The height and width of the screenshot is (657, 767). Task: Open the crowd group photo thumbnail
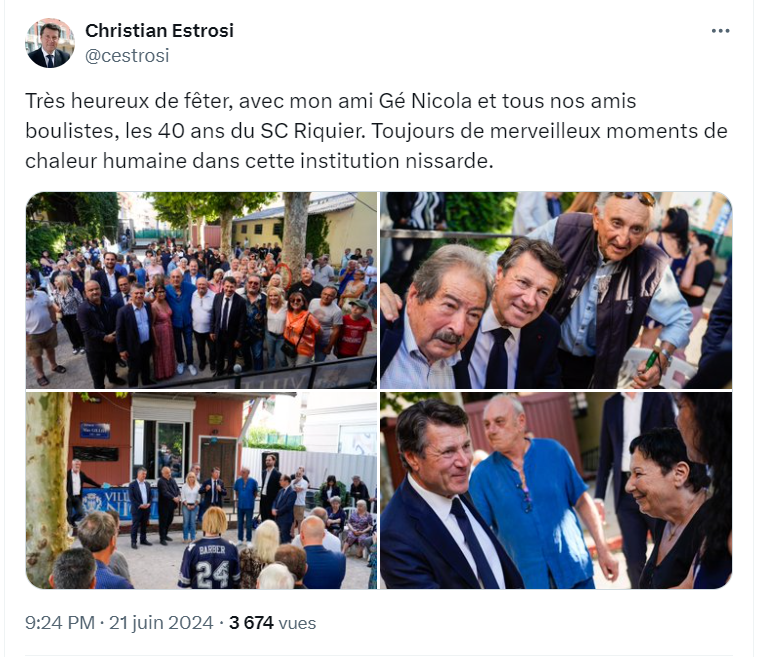pos(202,290)
